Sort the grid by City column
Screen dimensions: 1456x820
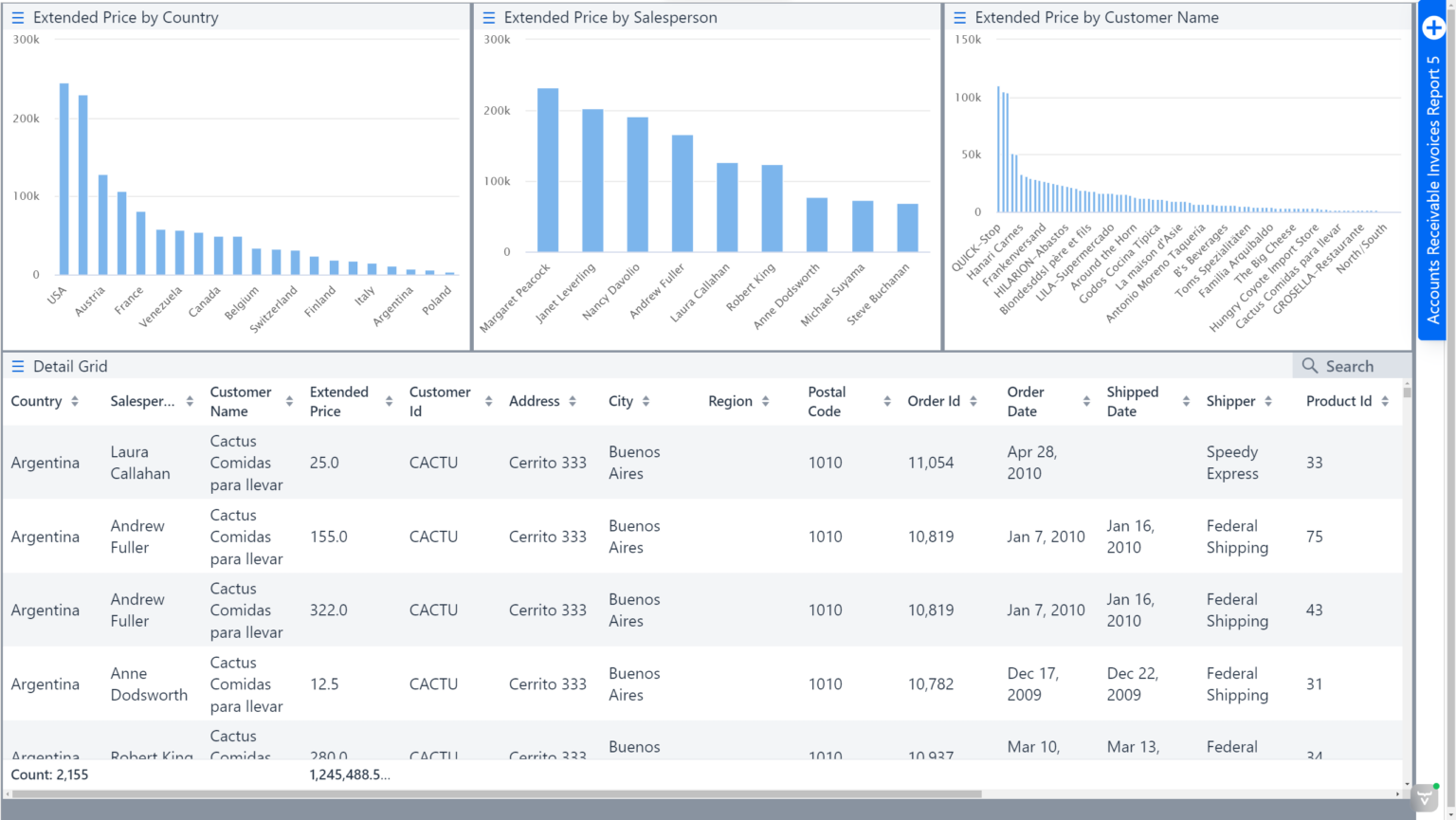646,402
